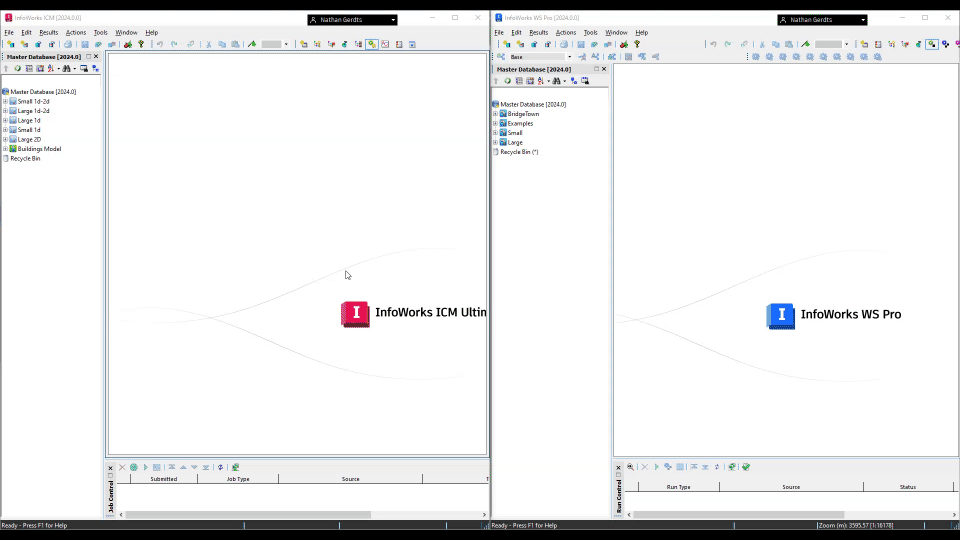
Task: Click the Status column header in Run Control
Action: 908,487
